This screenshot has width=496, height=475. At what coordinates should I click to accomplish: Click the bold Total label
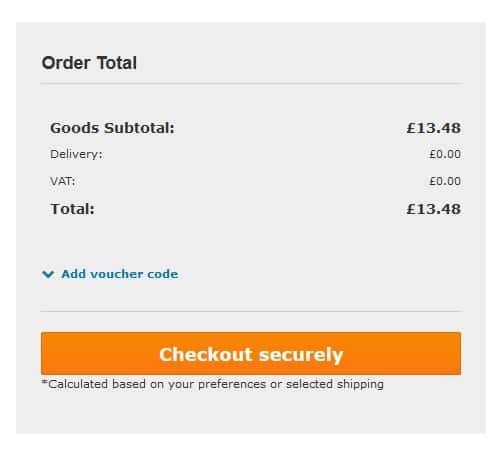[72, 209]
